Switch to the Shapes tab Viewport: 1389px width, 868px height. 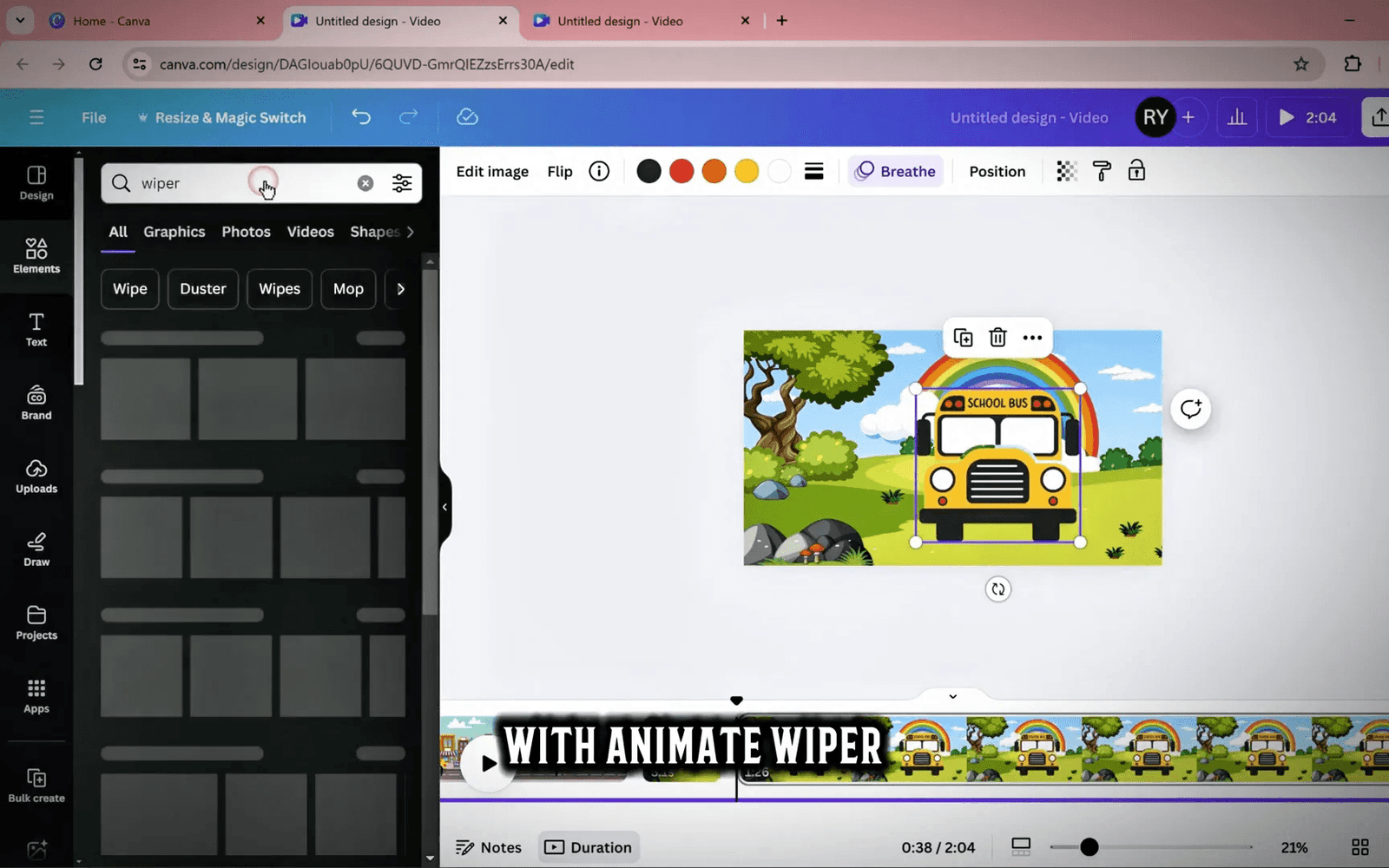375,232
